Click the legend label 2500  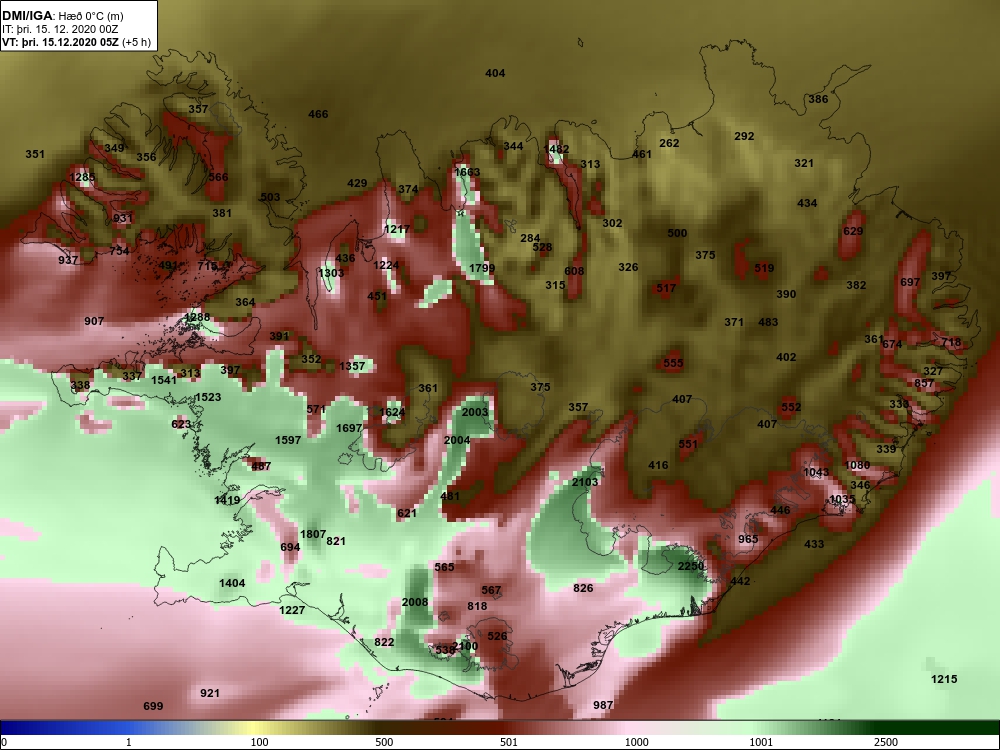click(x=886, y=742)
